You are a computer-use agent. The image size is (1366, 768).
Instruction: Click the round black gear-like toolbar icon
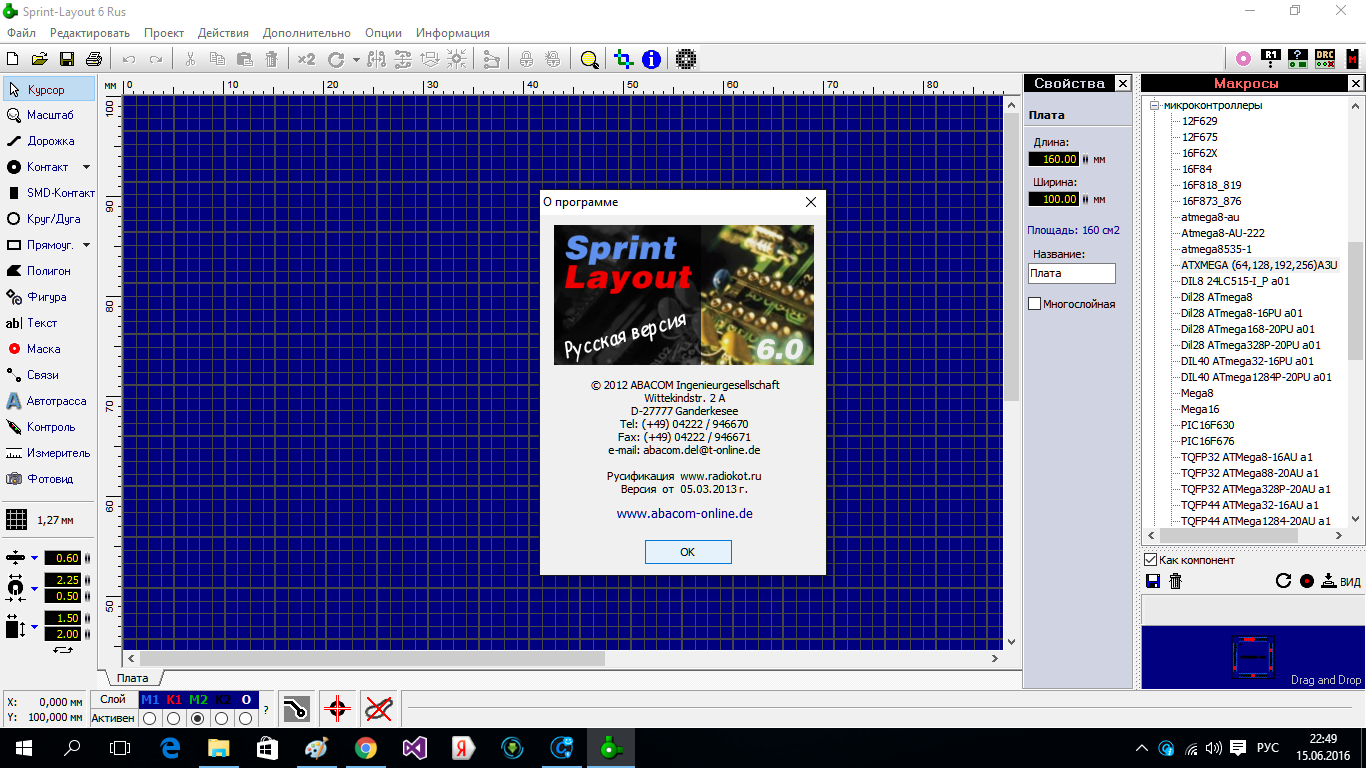coord(686,59)
